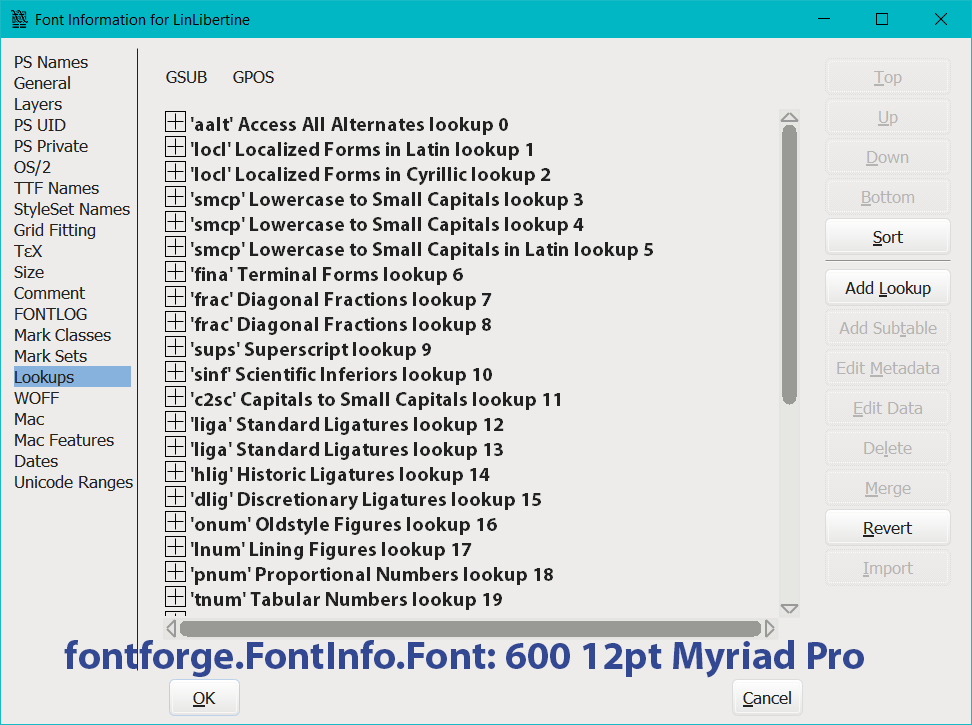Select the Unicode Ranges section
The width and height of the screenshot is (972, 725).
(x=73, y=482)
